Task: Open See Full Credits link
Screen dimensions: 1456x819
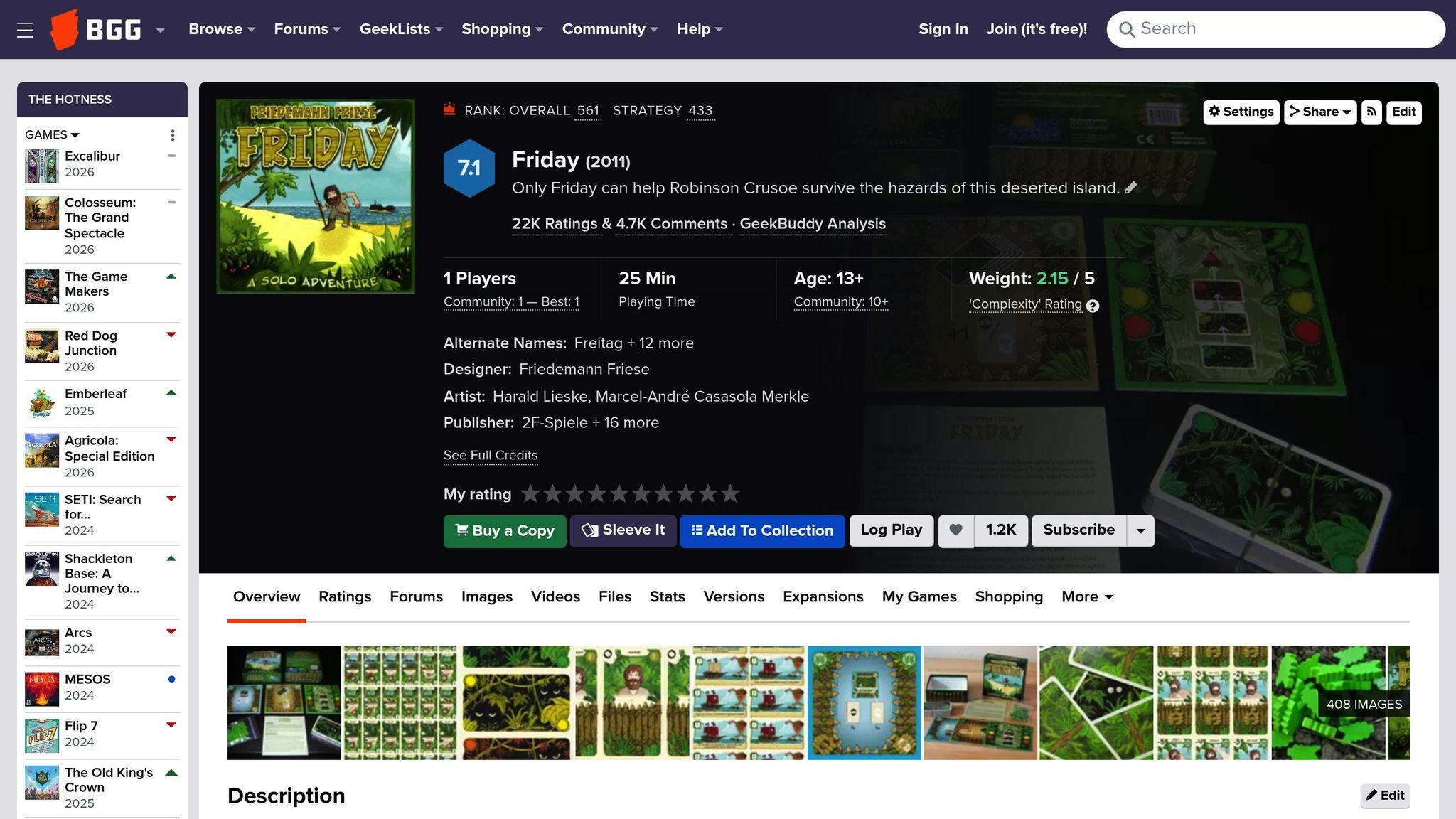Action: coord(491,456)
